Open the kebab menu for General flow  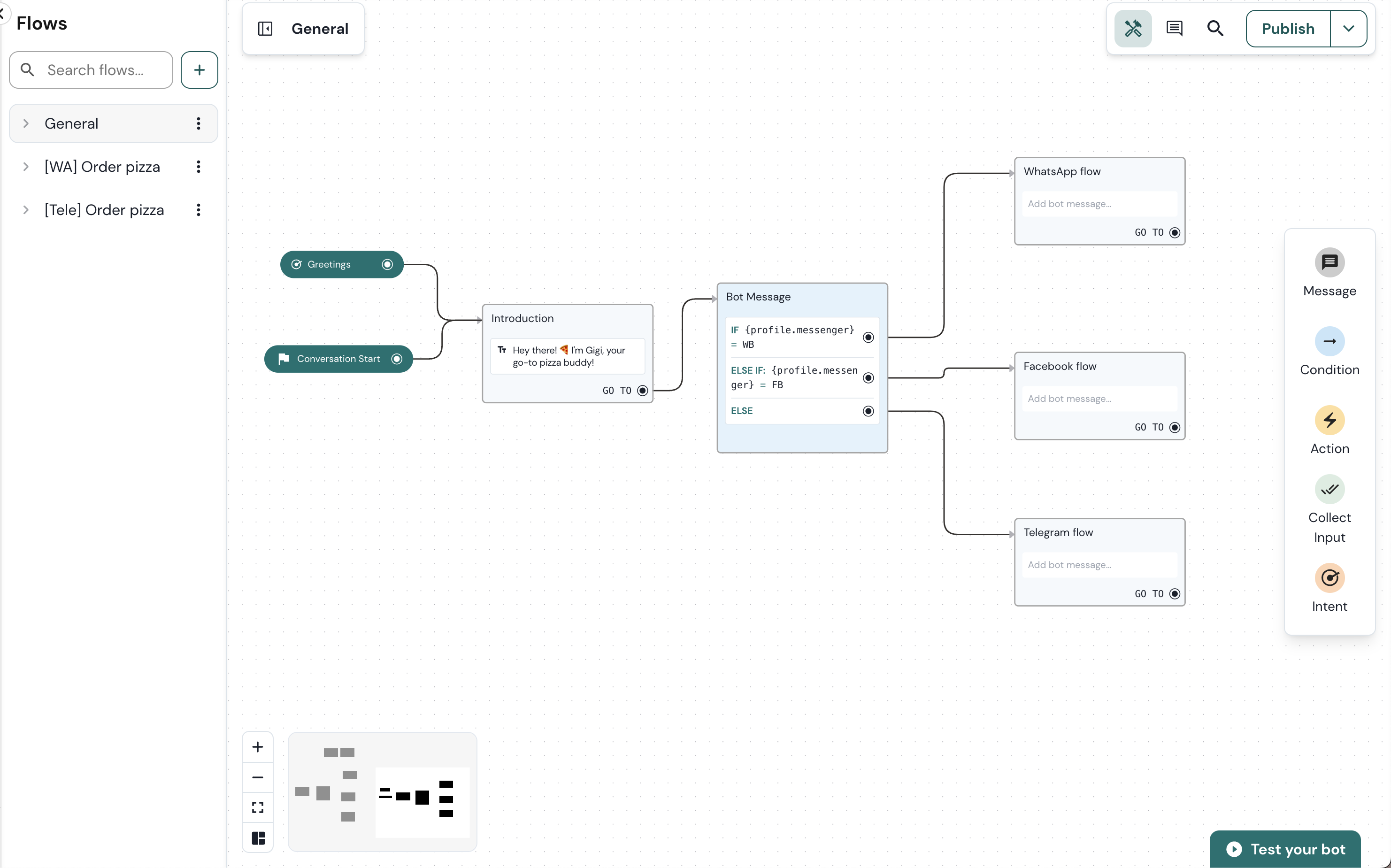(198, 123)
